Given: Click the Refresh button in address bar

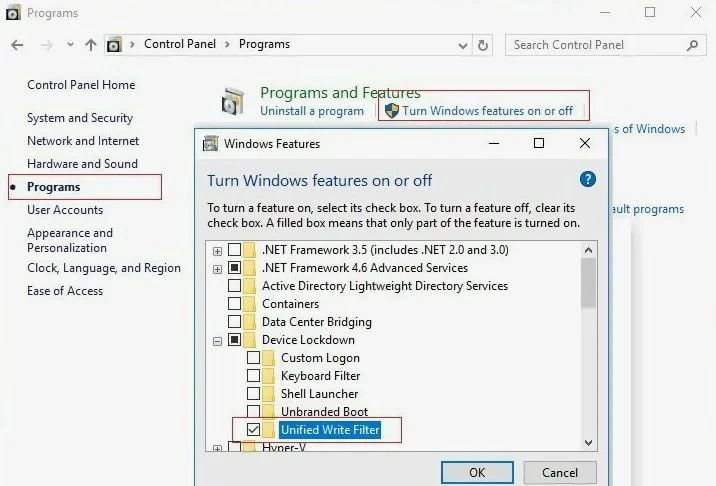Looking at the screenshot, I should [x=483, y=45].
